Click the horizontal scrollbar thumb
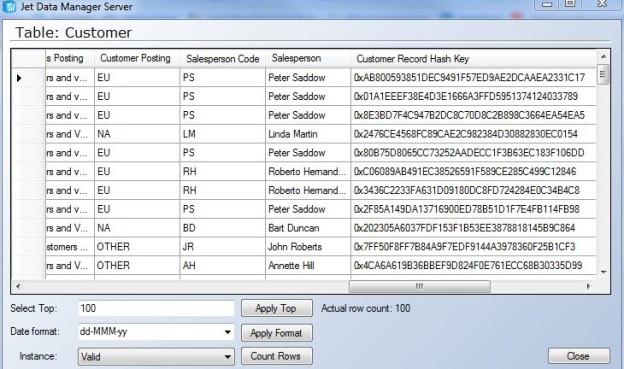 [x=419, y=286]
